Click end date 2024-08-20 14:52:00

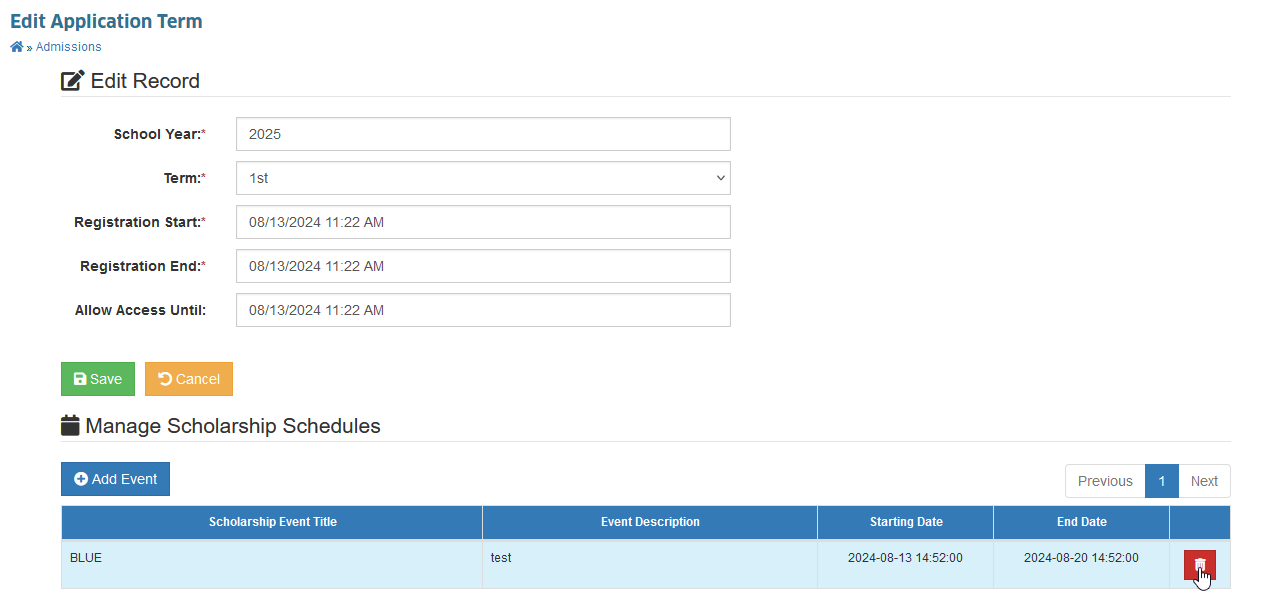1082,558
